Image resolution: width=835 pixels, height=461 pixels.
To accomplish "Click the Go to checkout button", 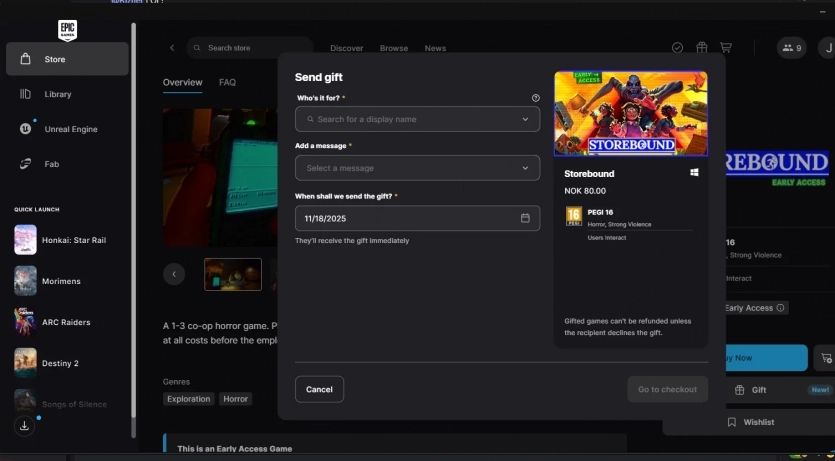I will coord(668,389).
